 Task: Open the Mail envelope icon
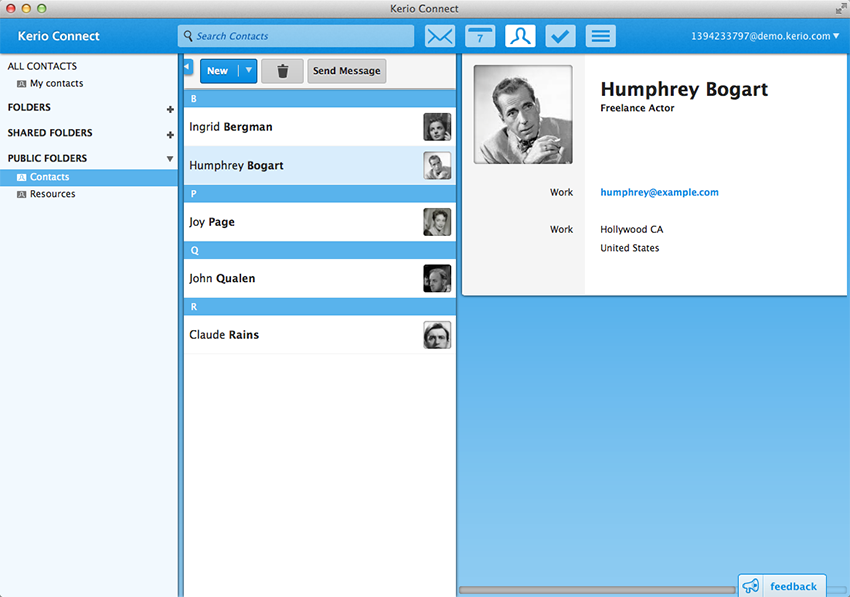[x=440, y=36]
